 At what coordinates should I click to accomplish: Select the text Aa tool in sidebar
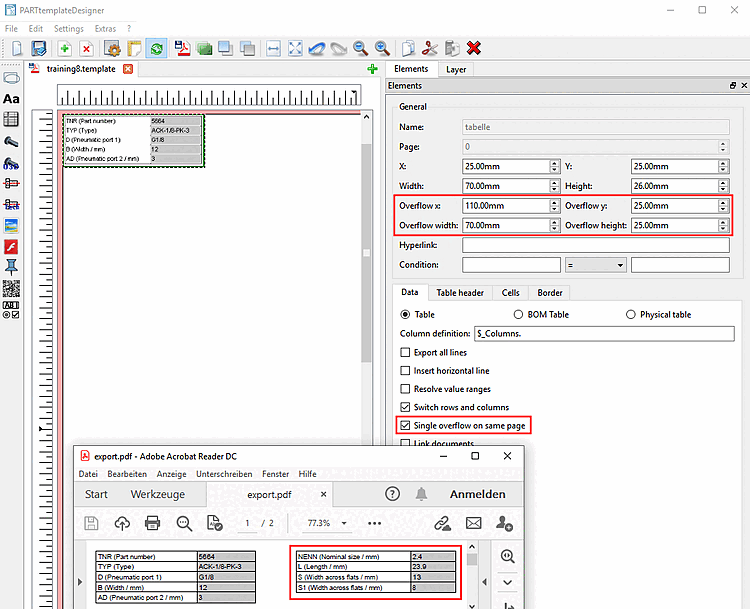[x=11, y=99]
